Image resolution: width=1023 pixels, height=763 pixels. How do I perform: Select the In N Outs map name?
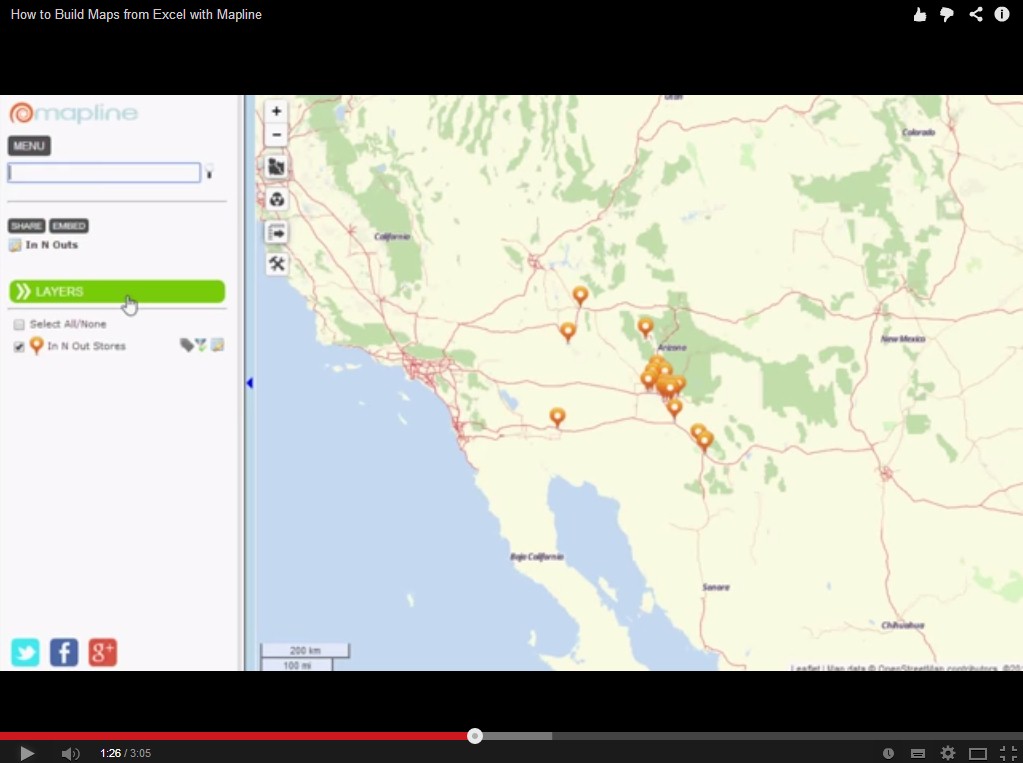(x=52, y=245)
